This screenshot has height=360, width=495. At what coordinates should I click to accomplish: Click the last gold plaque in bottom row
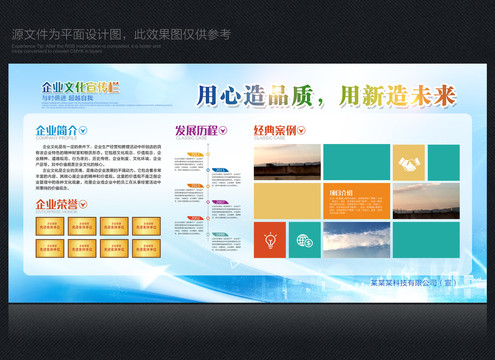[x=146, y=248]
